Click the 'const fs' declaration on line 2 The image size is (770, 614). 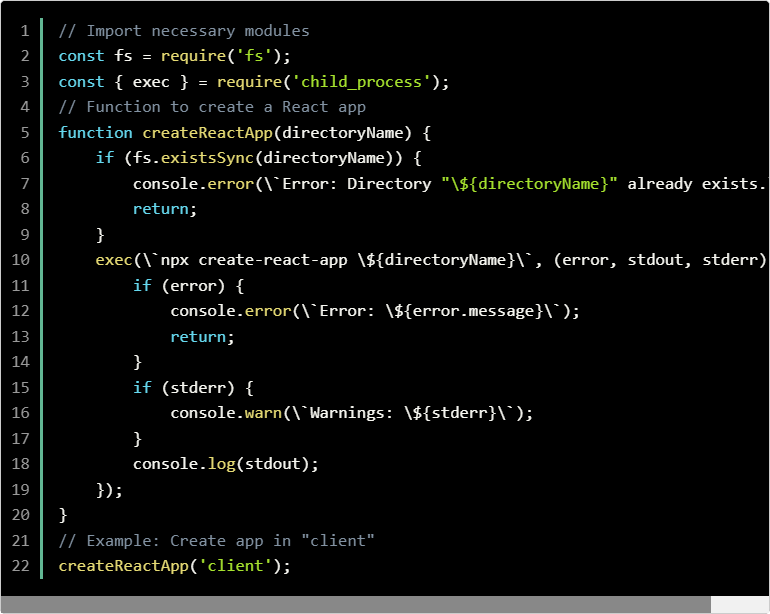[95, 56]
